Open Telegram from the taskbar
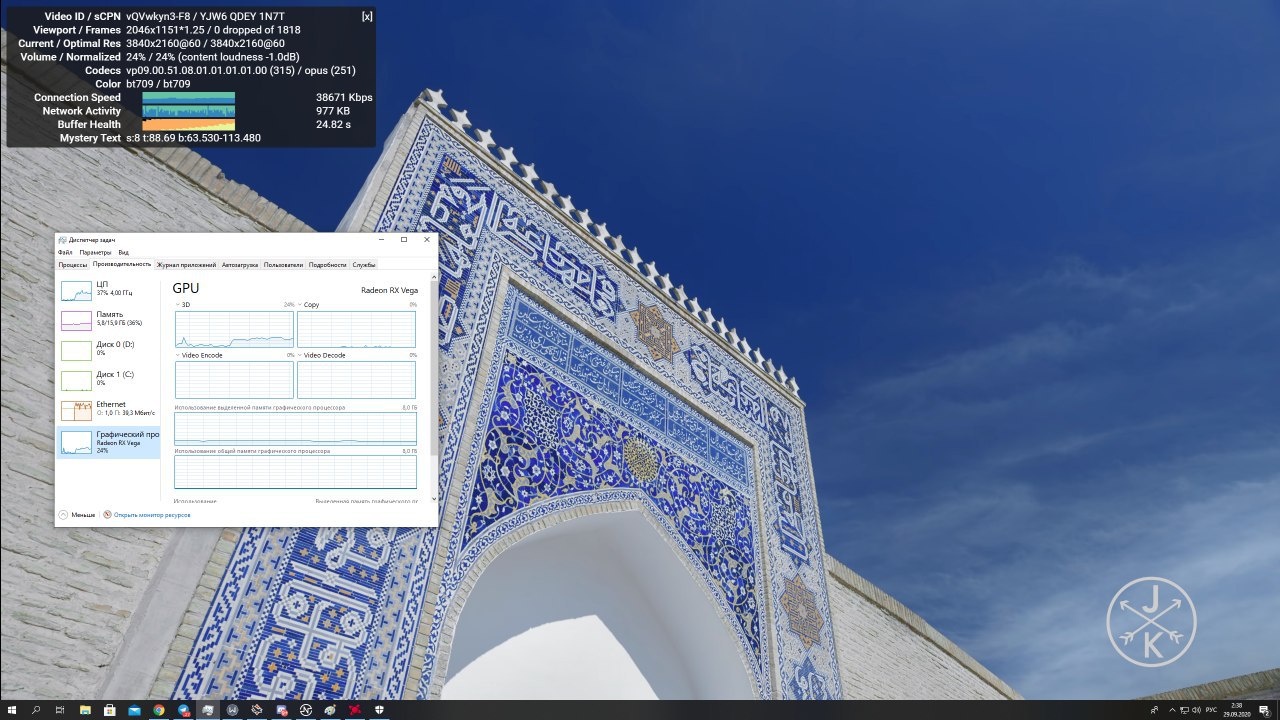1280x720 pixels. click(184, 710)
